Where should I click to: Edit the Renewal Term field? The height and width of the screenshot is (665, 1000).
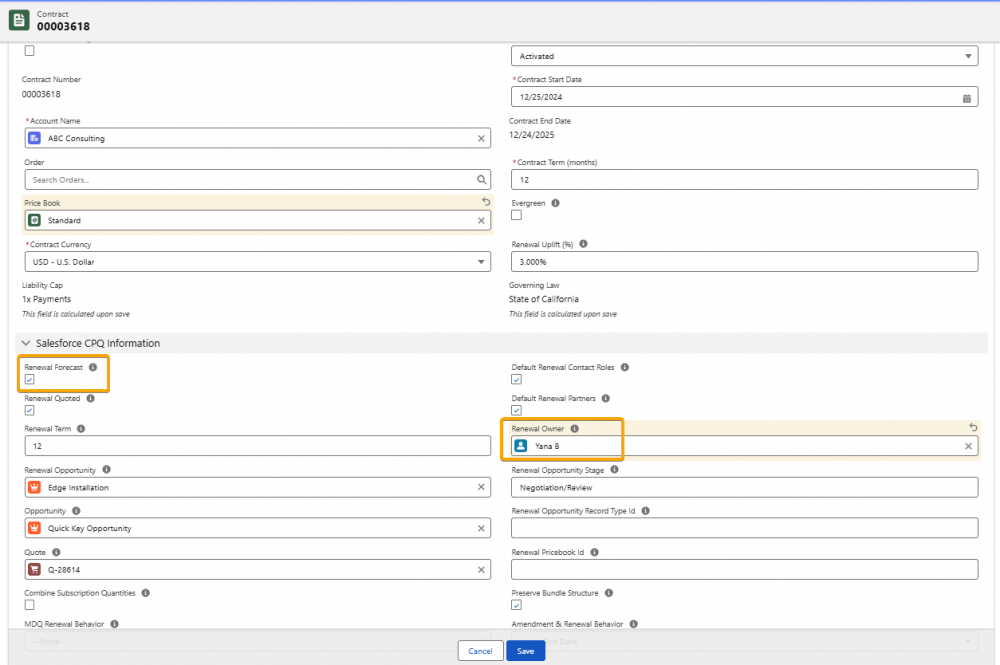tap(258, 446)
